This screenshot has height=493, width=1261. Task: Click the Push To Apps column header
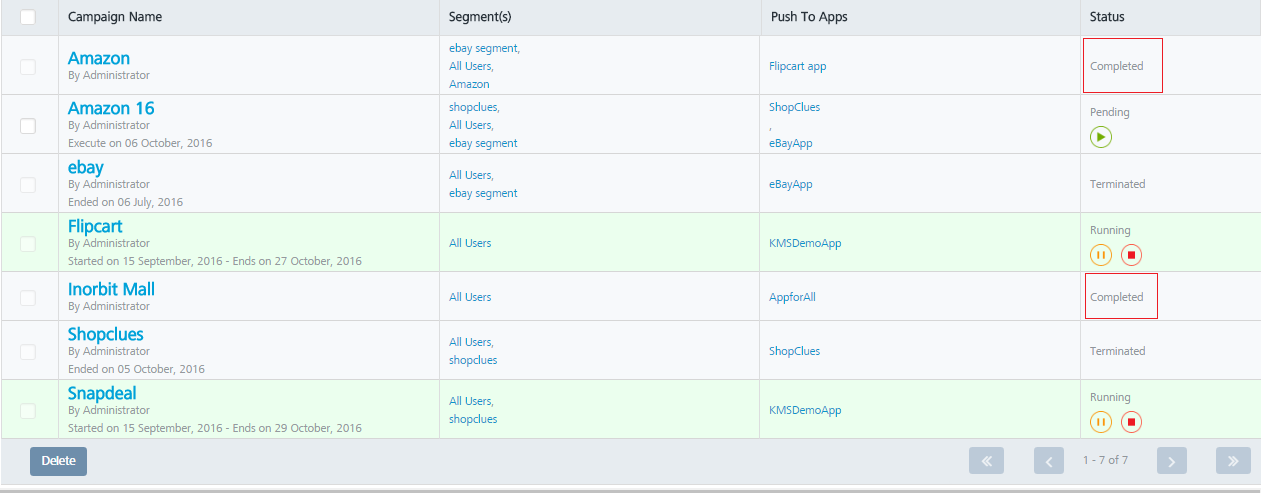click(809, 17)
